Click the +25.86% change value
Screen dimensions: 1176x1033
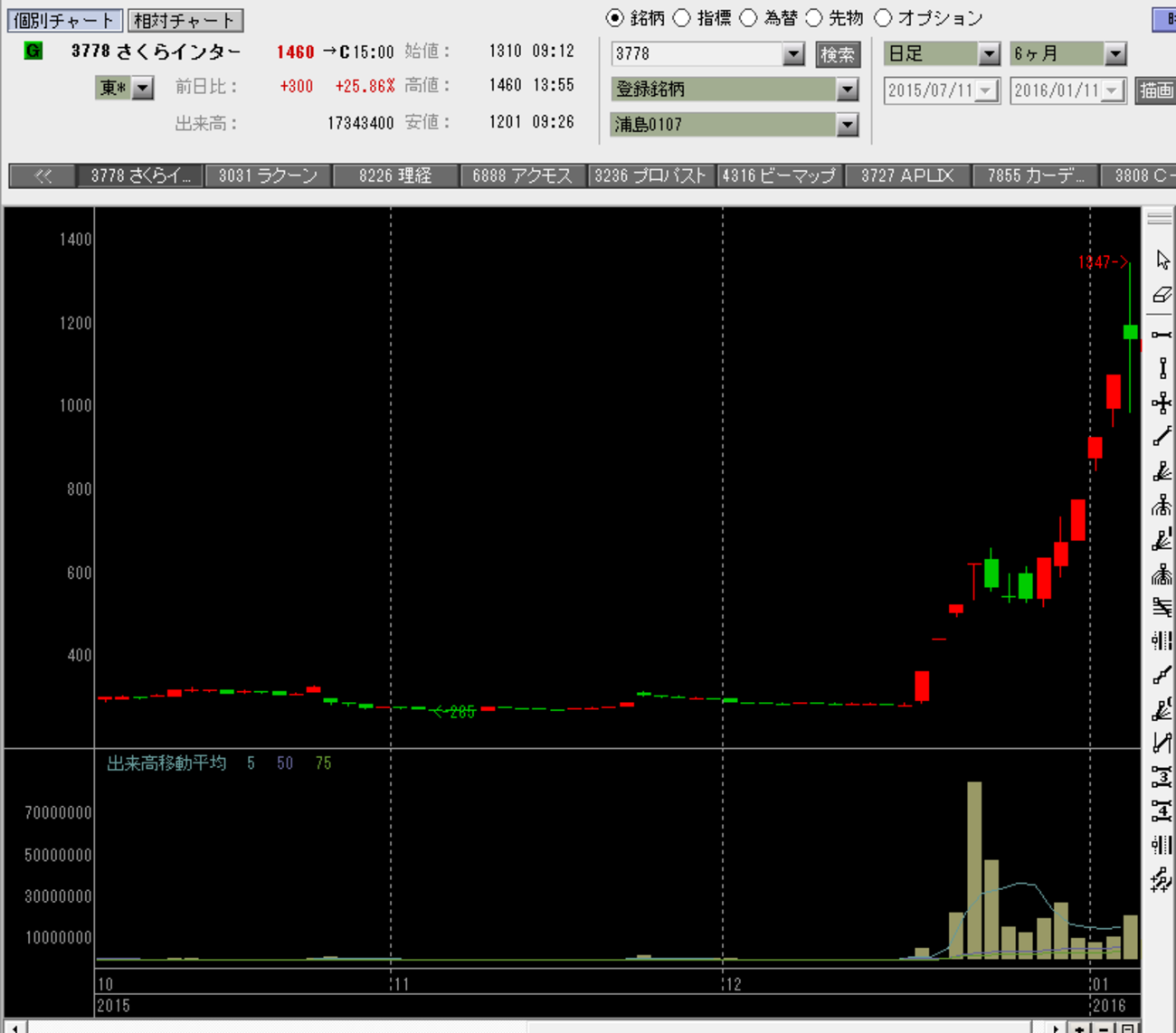365,87
